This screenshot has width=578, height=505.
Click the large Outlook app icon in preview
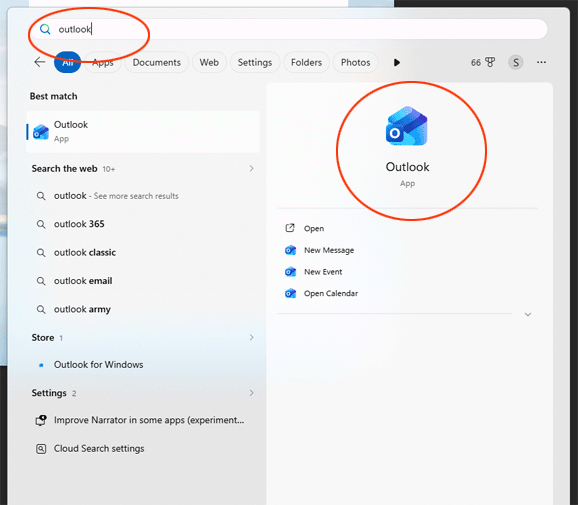pos(407,126)
